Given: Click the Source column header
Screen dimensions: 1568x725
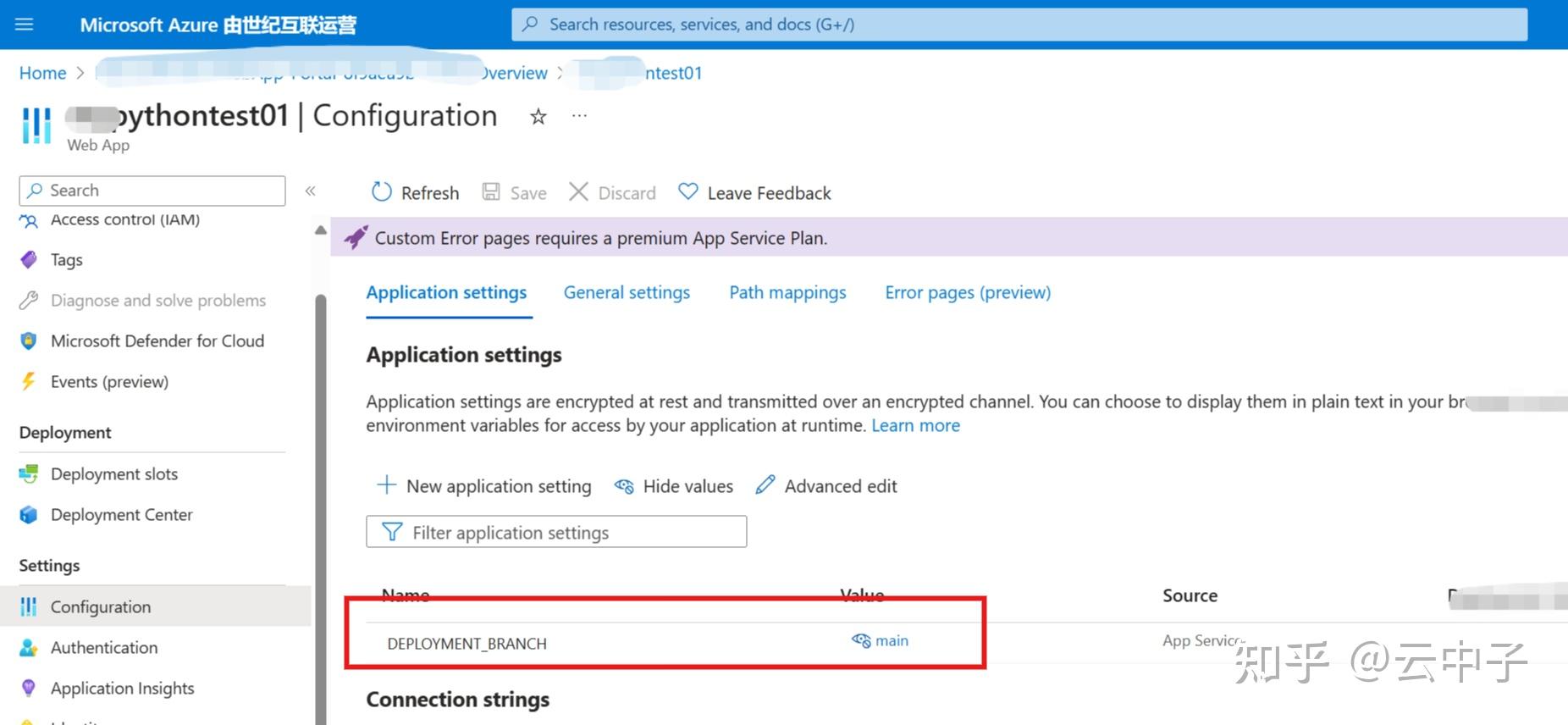Looking at the screenshot, I should (x=1190, y=595).
